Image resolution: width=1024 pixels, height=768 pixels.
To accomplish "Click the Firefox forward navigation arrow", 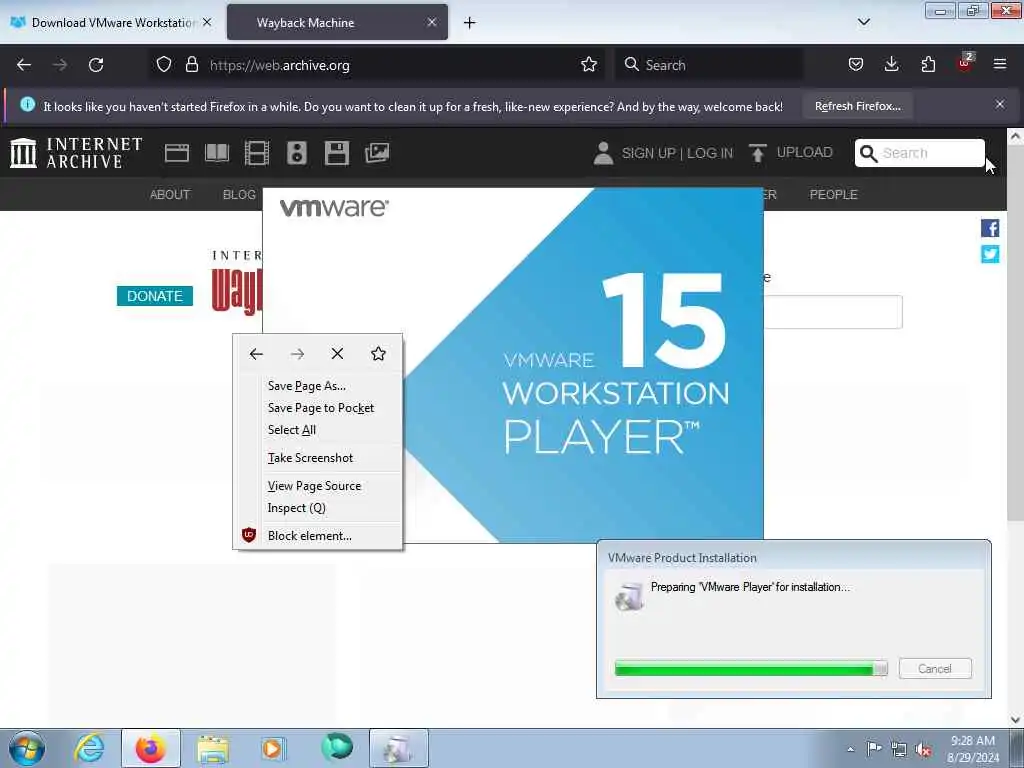I will (59, 65).
